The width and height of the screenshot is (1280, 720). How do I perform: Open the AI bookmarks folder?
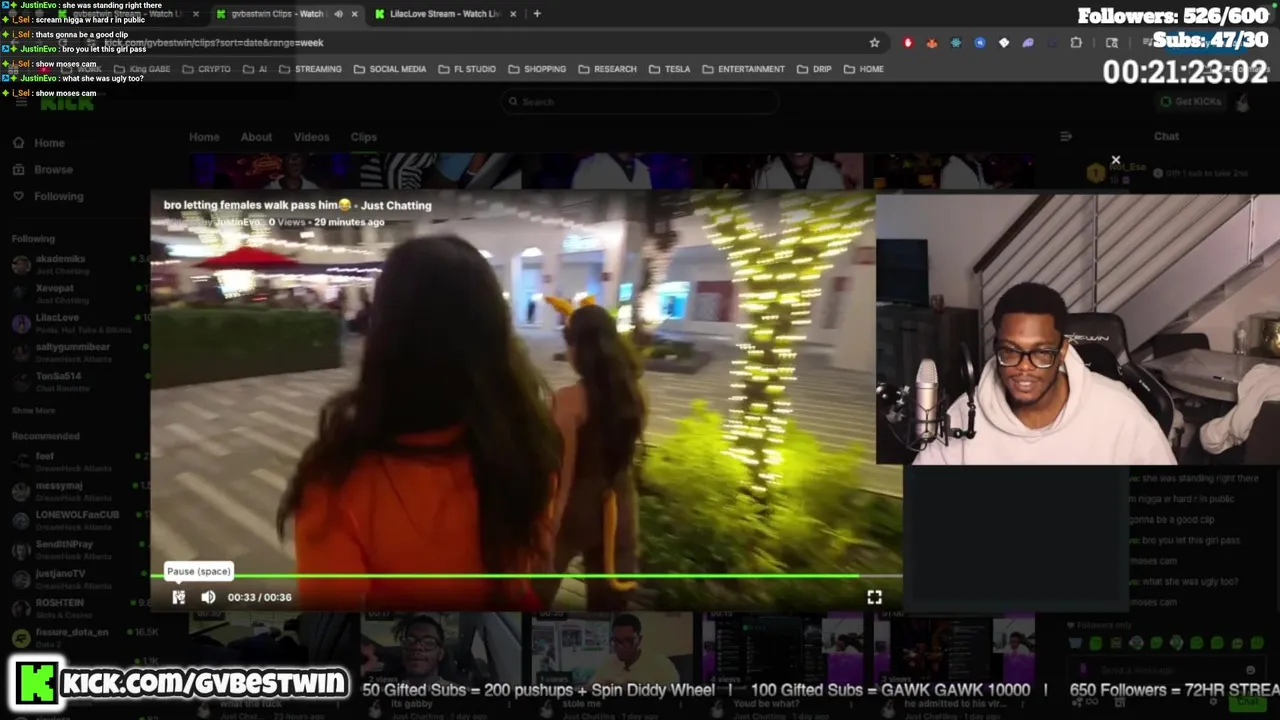255,69
